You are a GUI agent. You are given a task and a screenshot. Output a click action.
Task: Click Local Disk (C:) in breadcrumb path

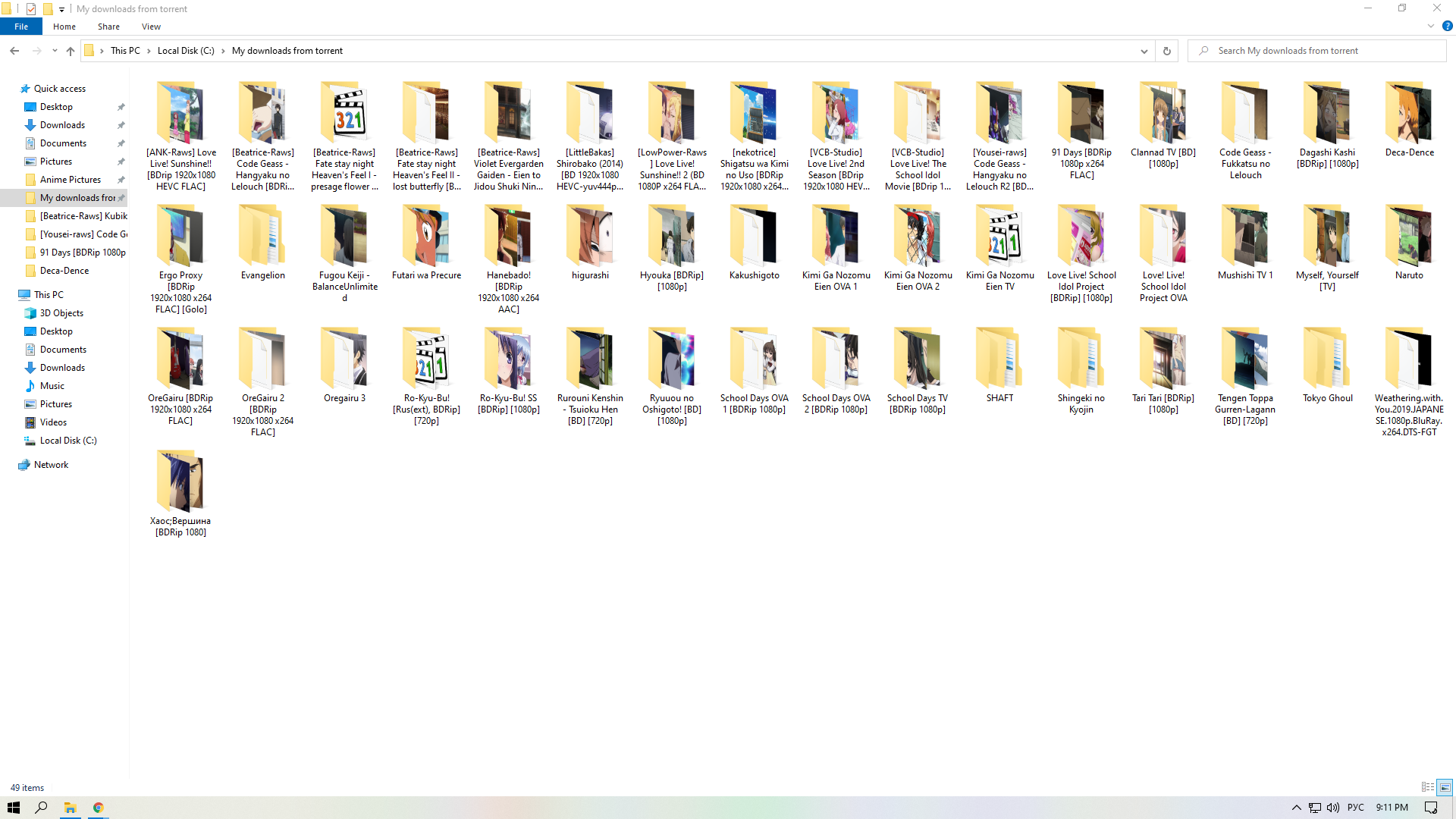point(186,51)
